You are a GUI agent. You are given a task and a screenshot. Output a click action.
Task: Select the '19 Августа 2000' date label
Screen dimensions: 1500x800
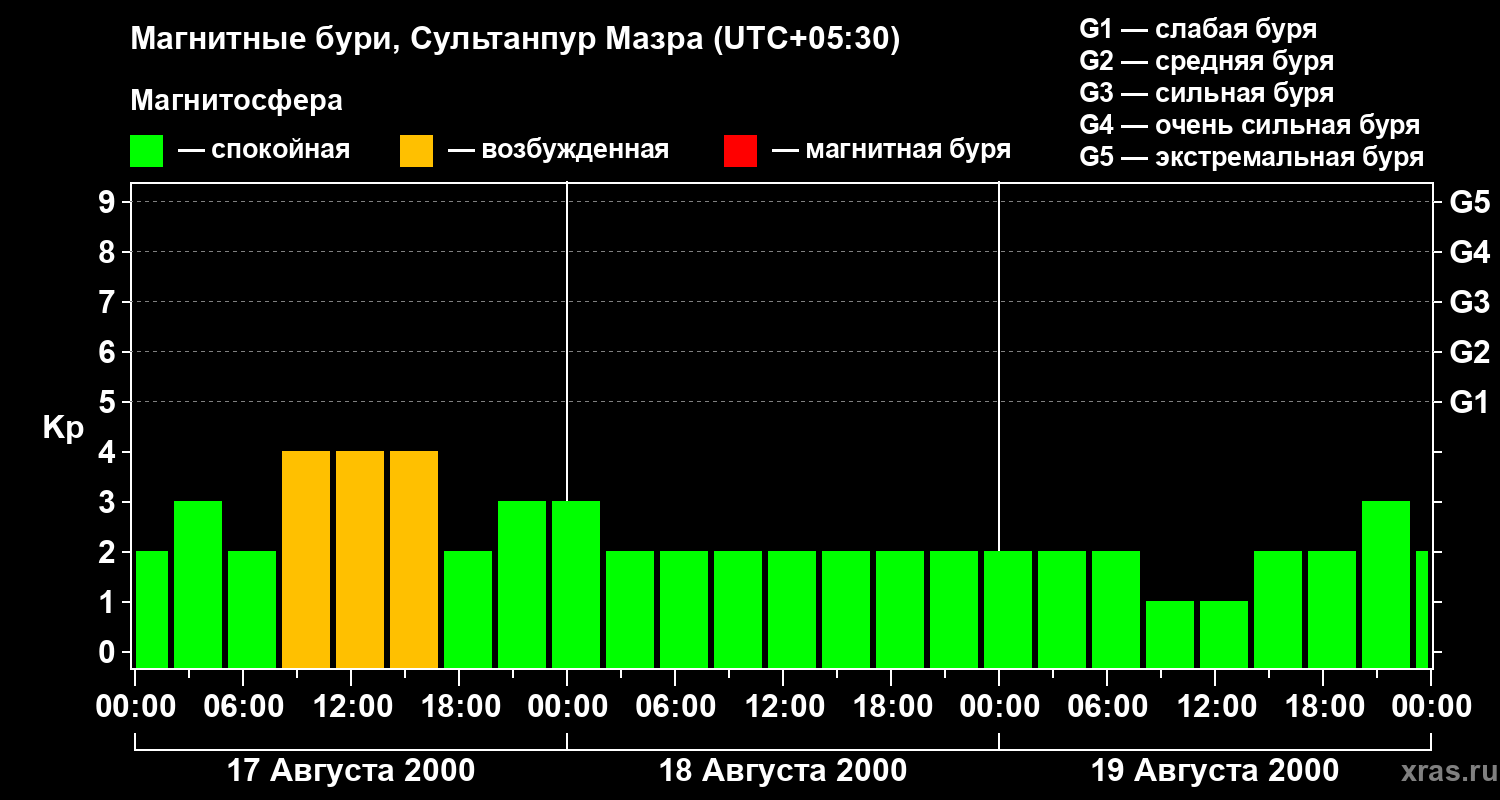1215,771
